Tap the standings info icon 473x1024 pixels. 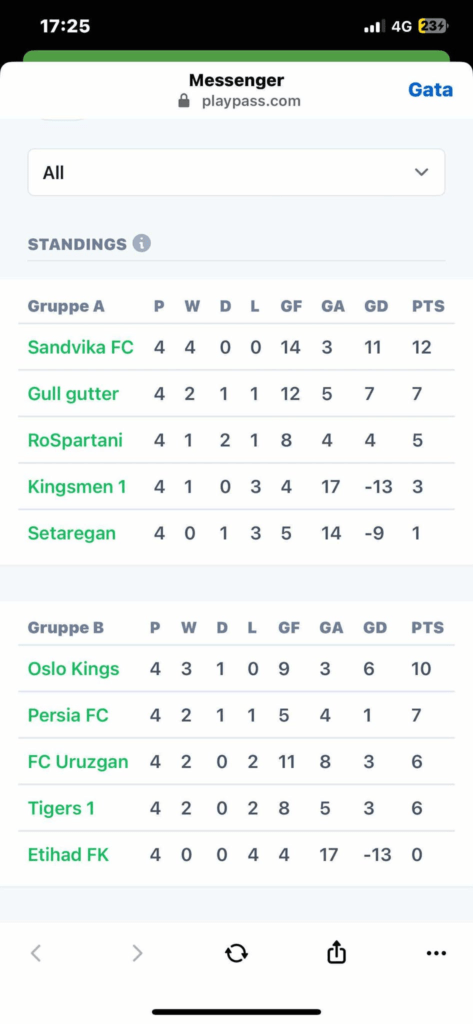[x=142, y=244]
